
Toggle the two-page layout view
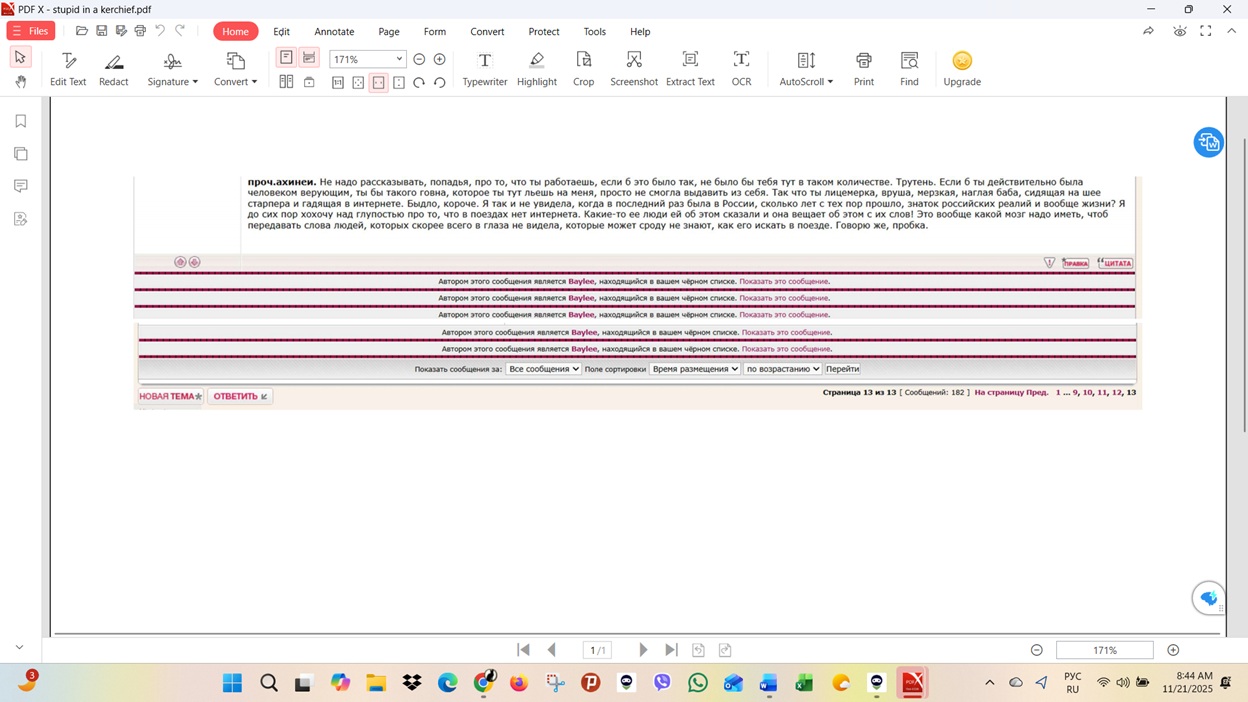tap(287, 81)
